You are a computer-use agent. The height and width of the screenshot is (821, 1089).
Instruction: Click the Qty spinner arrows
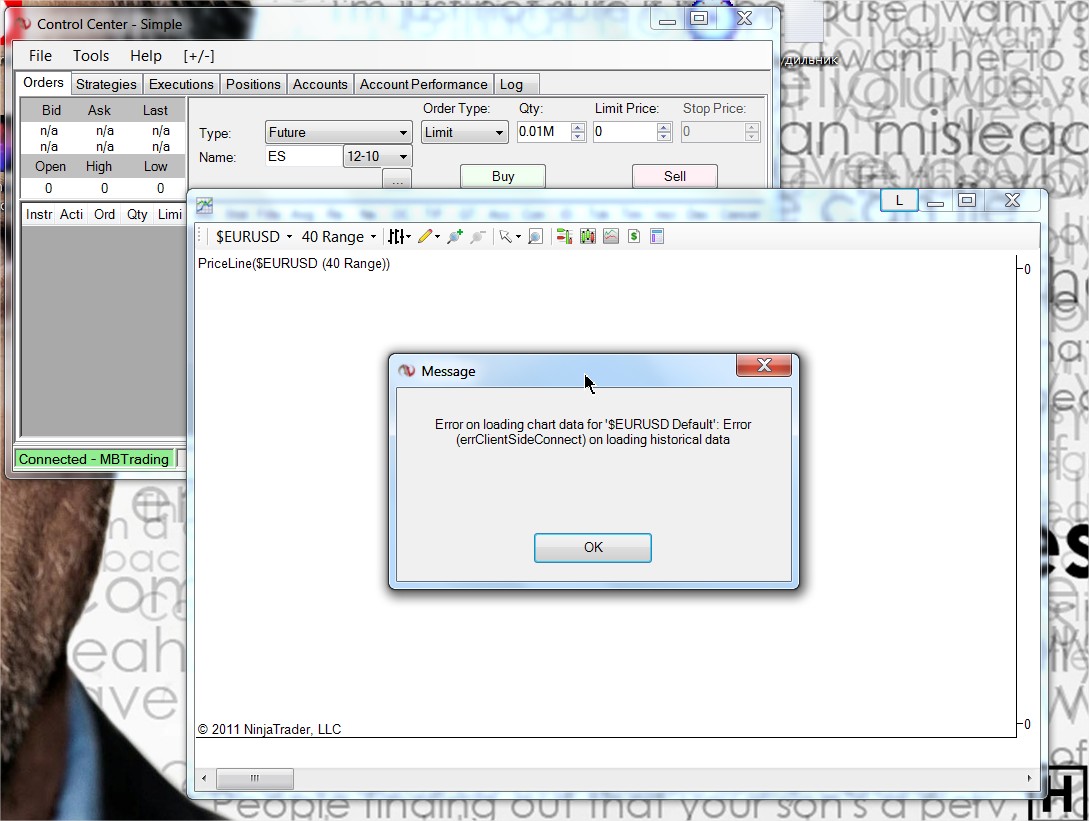point(578,132)
